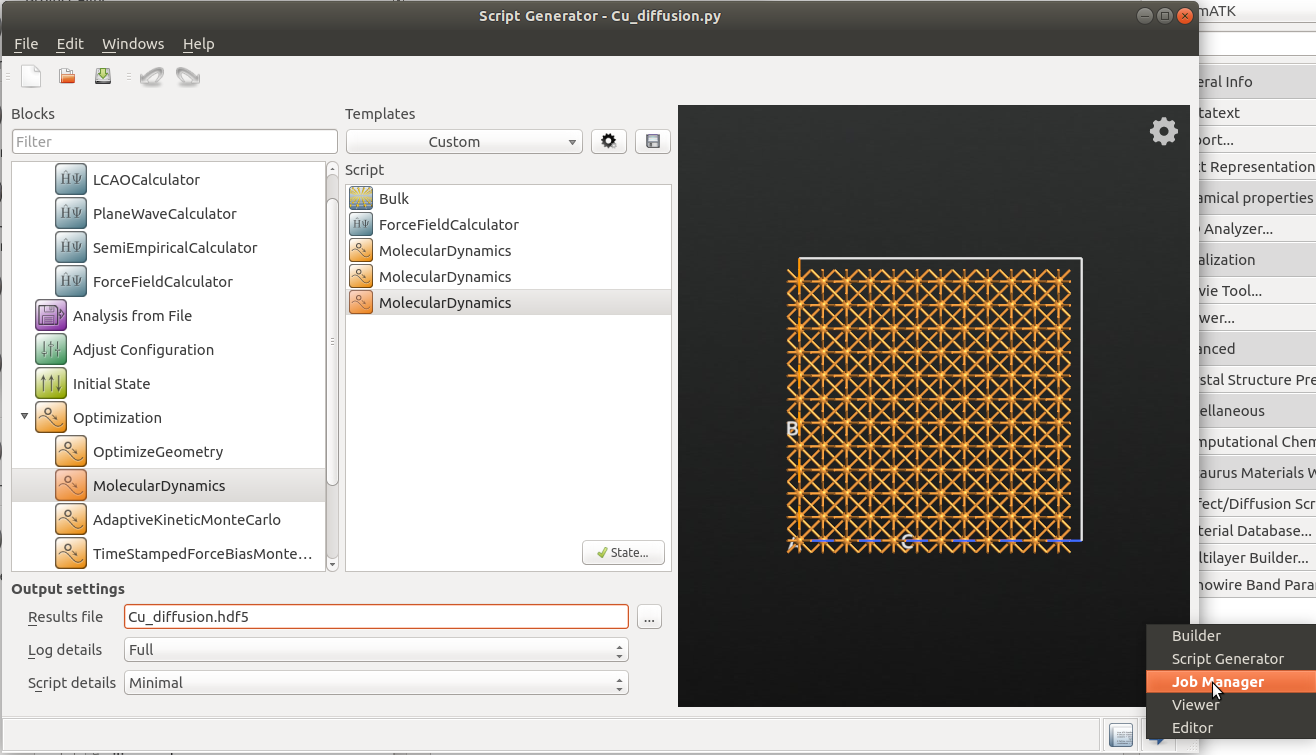The height and width of the screenshot is (755, 1316).
Task: Click the State... button
Action: [623, 553]
